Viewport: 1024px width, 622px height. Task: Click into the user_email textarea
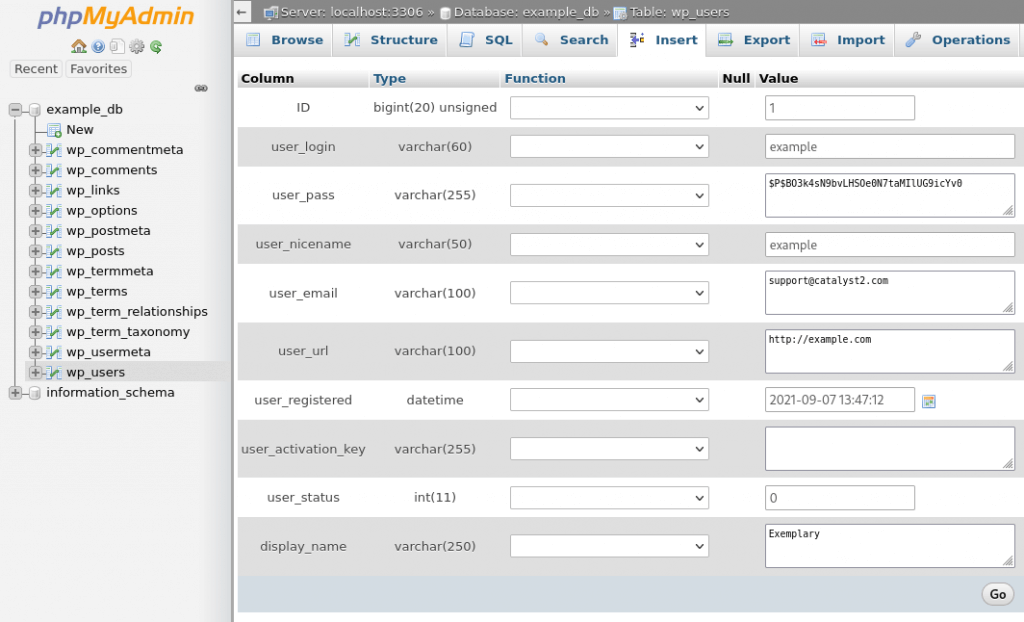click(889, 293)
